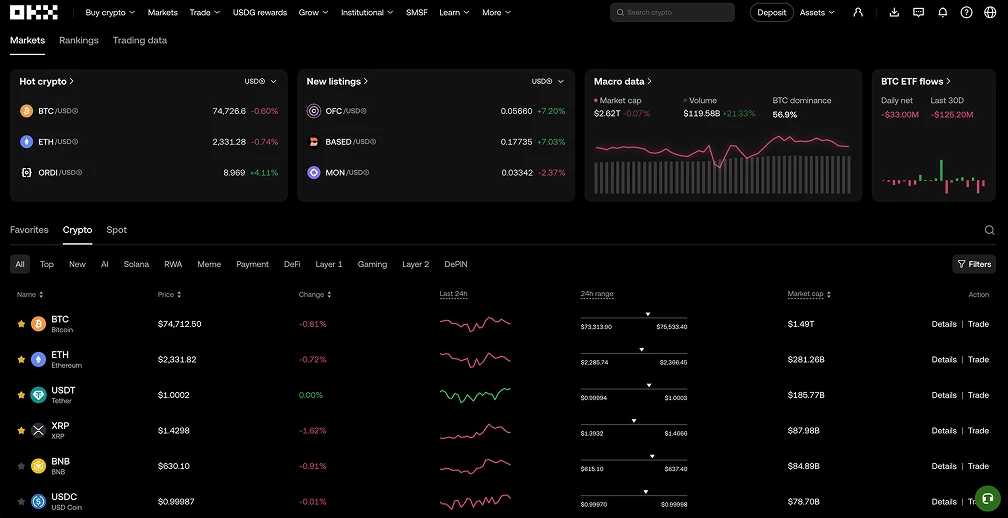Sort the table by Market cap

[x=809, y=294]
